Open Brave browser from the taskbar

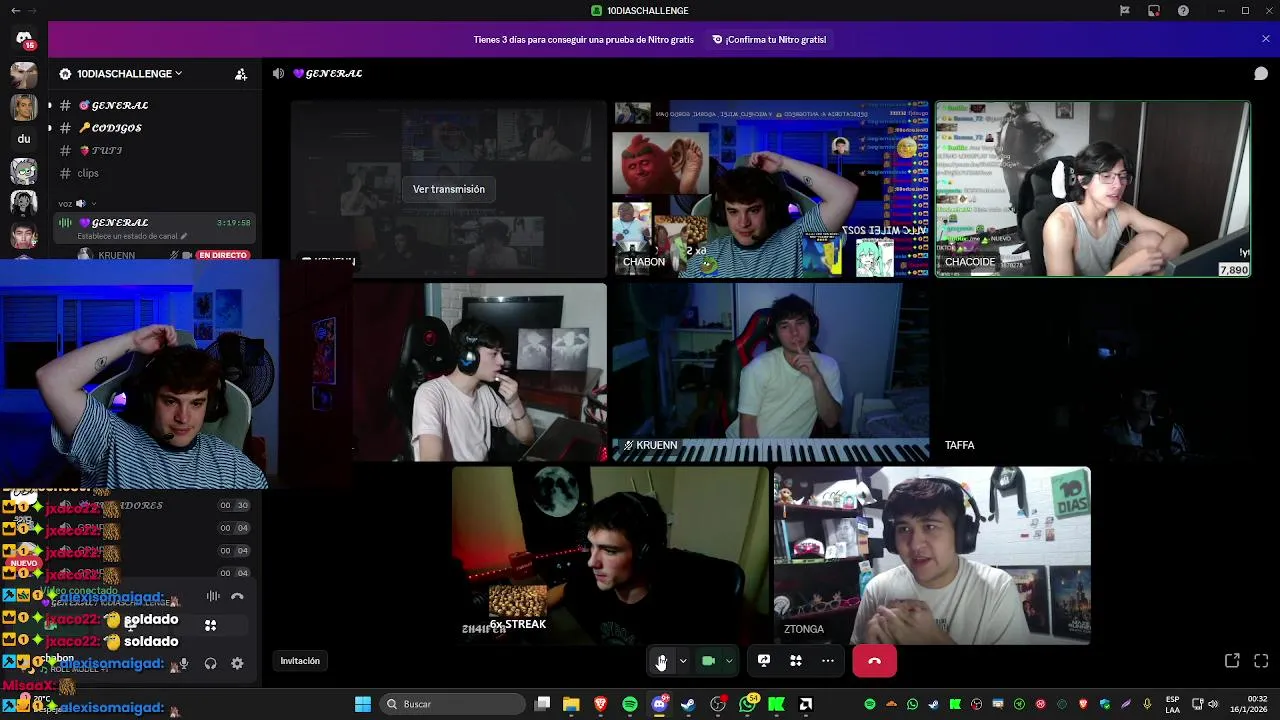click(600, 704)
